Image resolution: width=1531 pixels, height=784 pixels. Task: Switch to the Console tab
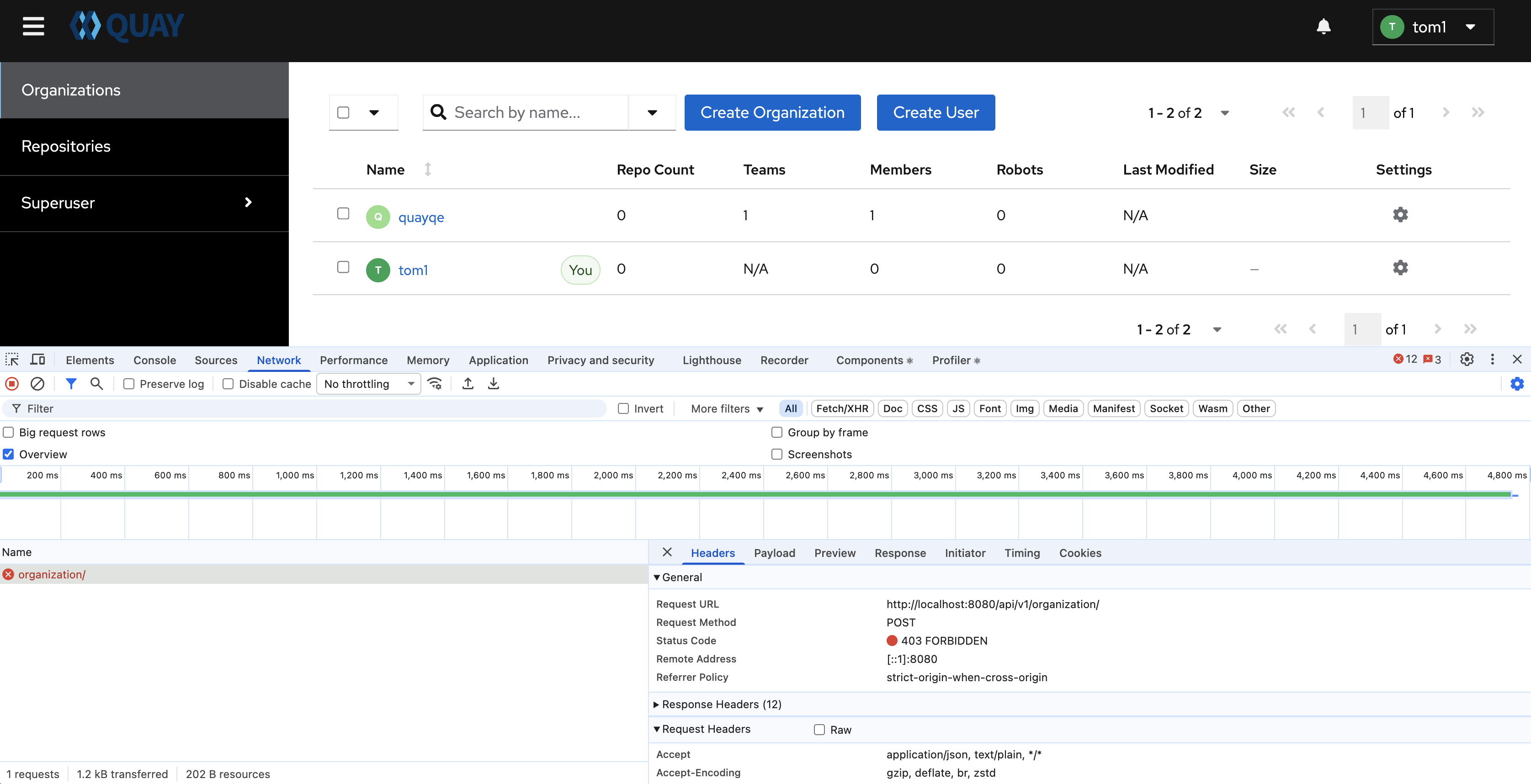click(x=154, y=360)
